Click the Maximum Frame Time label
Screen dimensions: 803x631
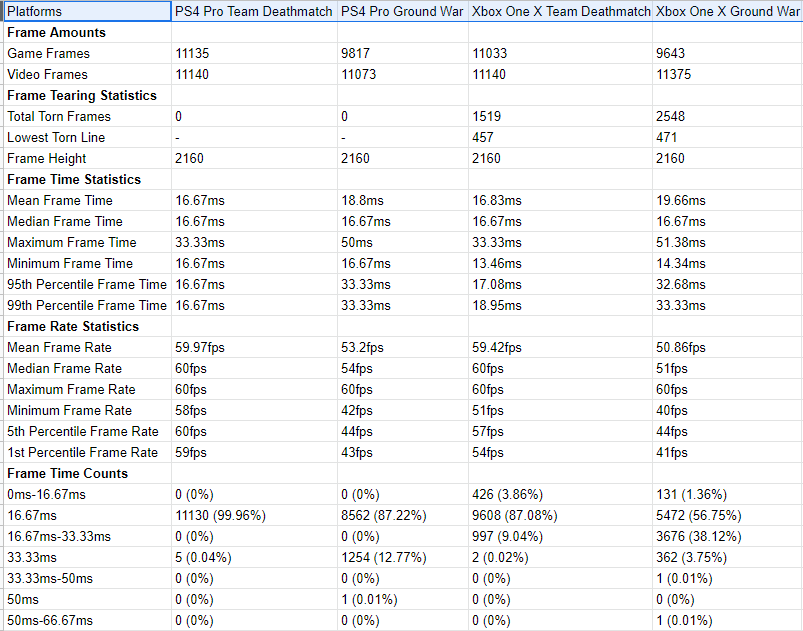click(72, 242)
